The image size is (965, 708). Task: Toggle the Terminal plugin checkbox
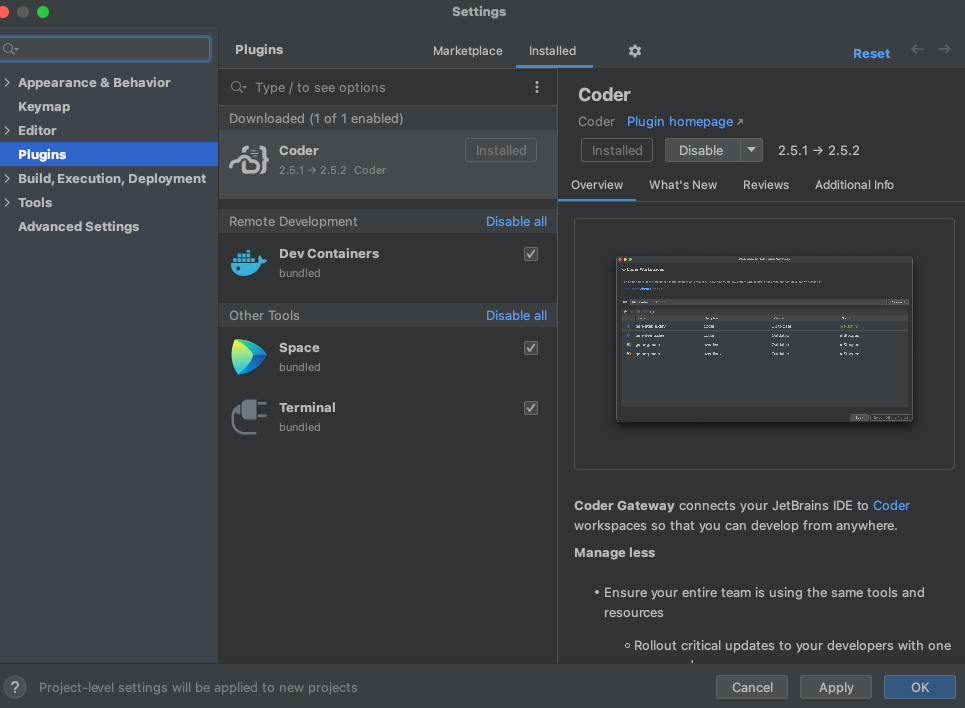coord(531,408)
